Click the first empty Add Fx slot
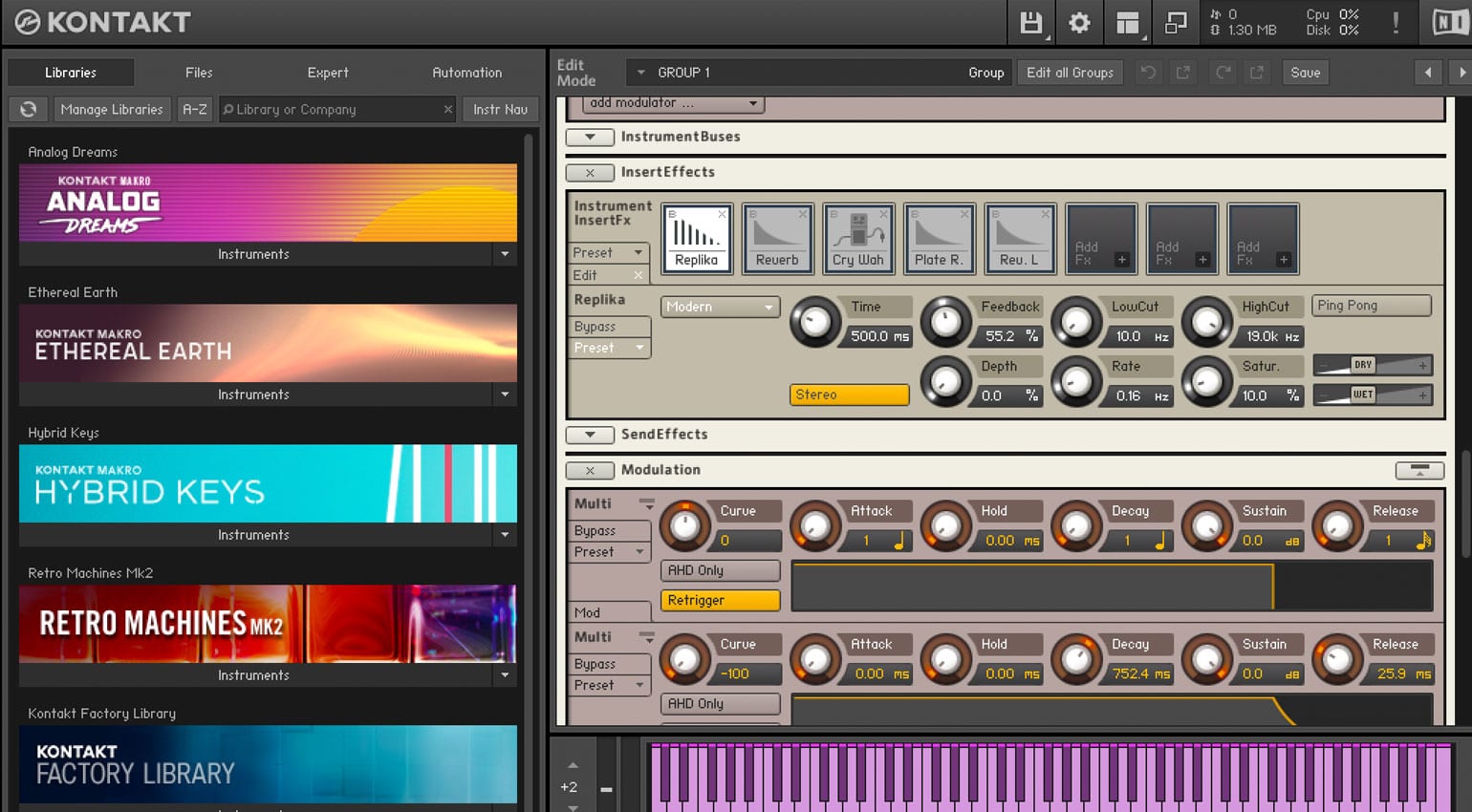 pyautogui.click(x=1101, y=239)
